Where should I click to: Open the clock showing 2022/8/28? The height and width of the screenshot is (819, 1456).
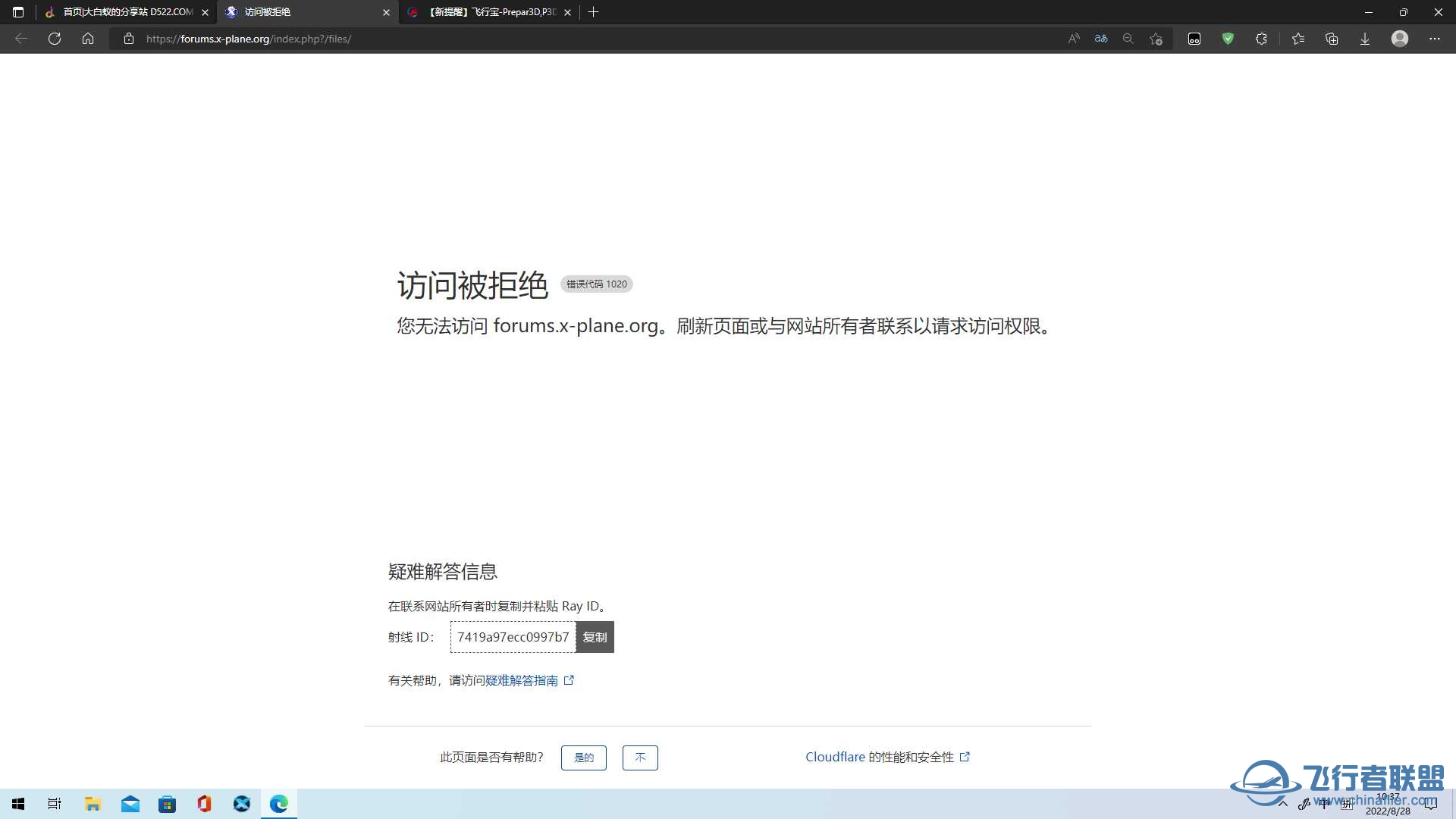tap(1388, 804)
